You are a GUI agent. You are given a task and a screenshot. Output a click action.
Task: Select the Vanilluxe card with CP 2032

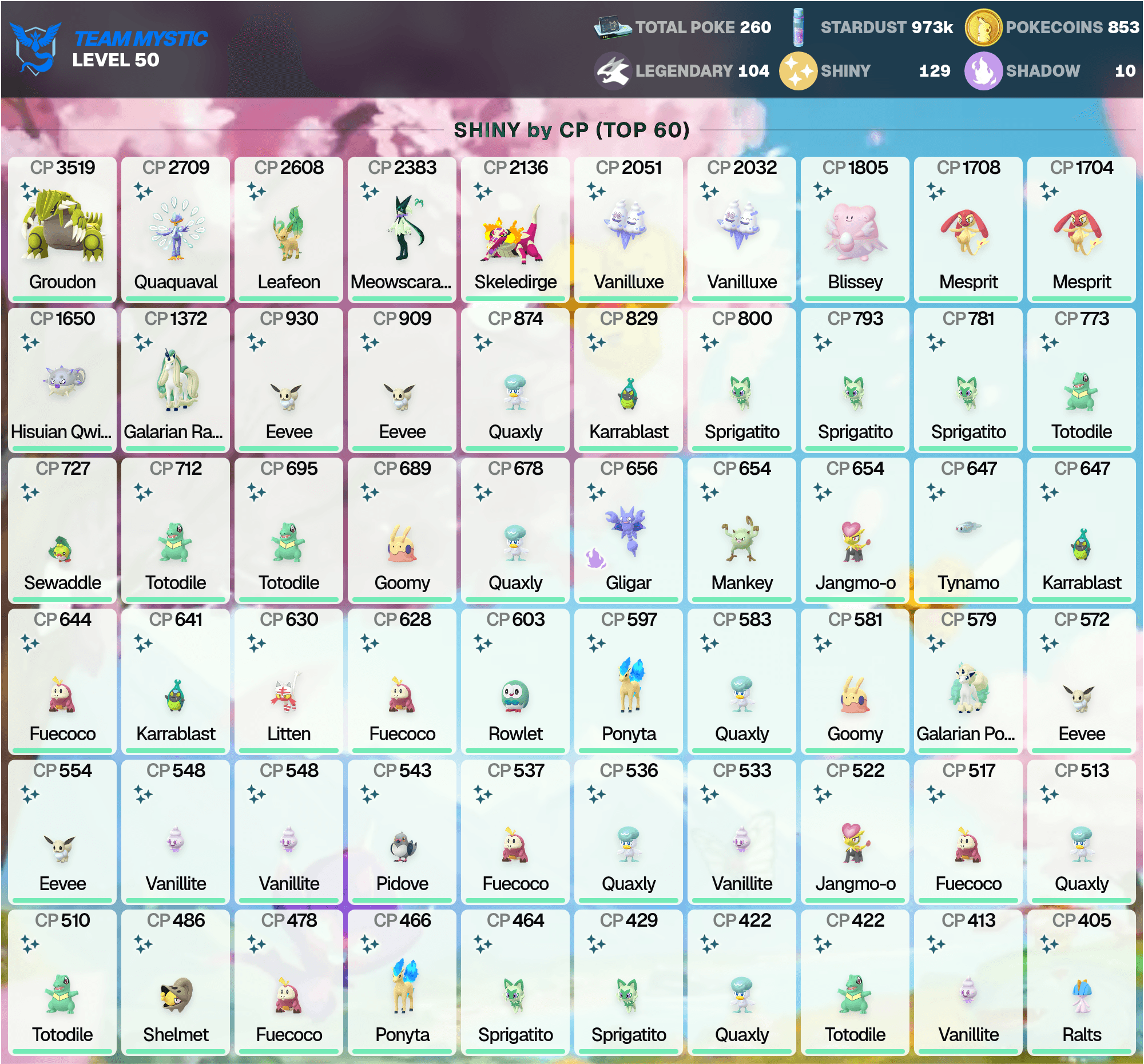[742, 229]
